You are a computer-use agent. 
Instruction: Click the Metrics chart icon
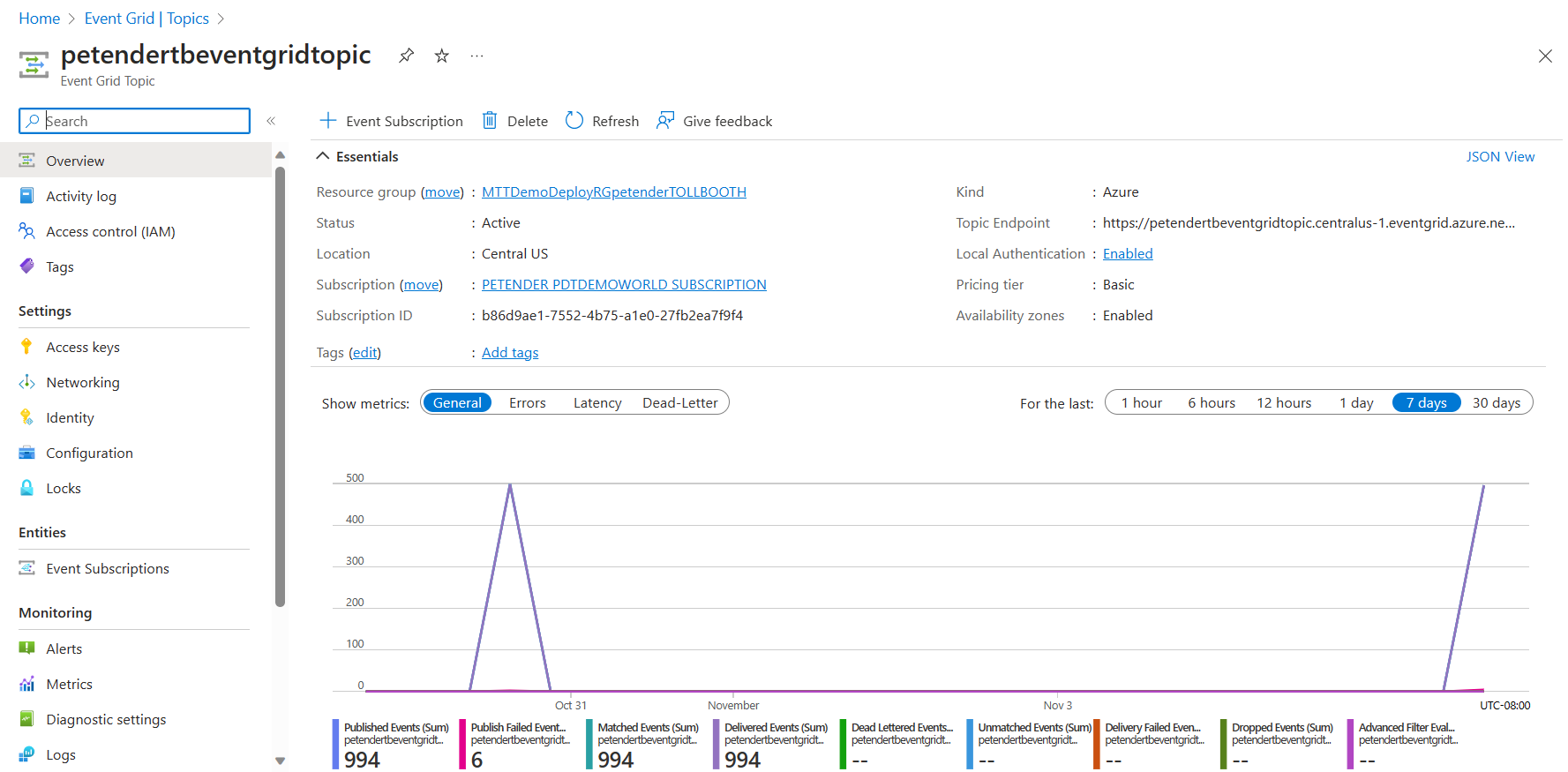(x=27, y=684)
